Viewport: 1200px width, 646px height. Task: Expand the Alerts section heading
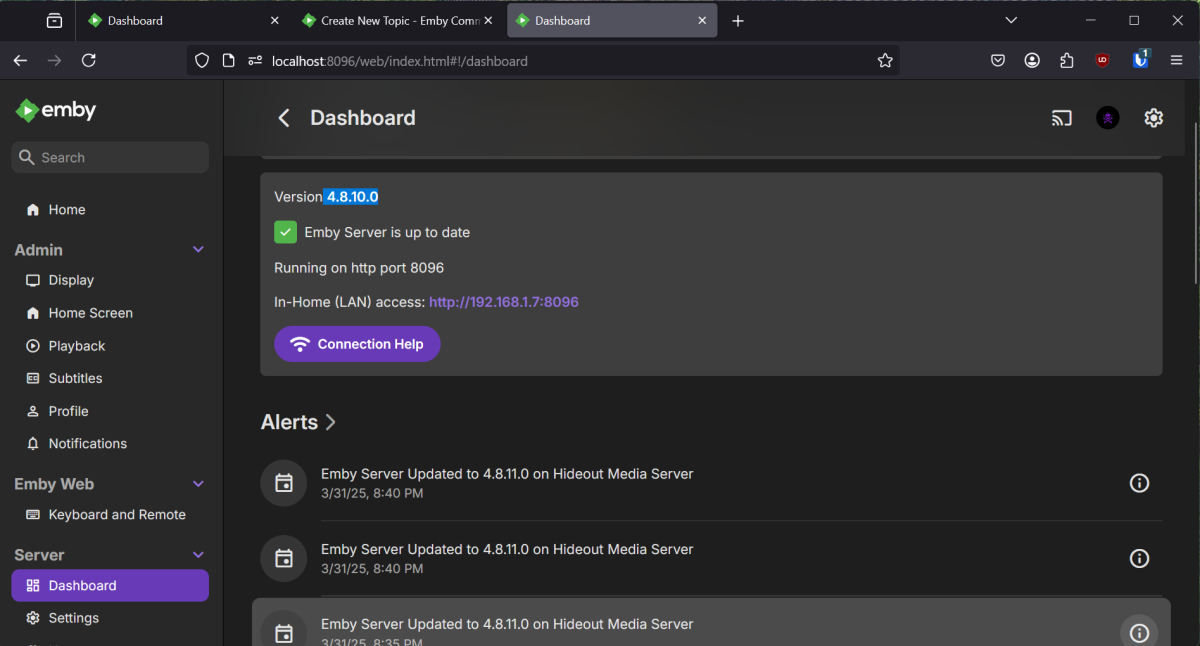(298, 422)
